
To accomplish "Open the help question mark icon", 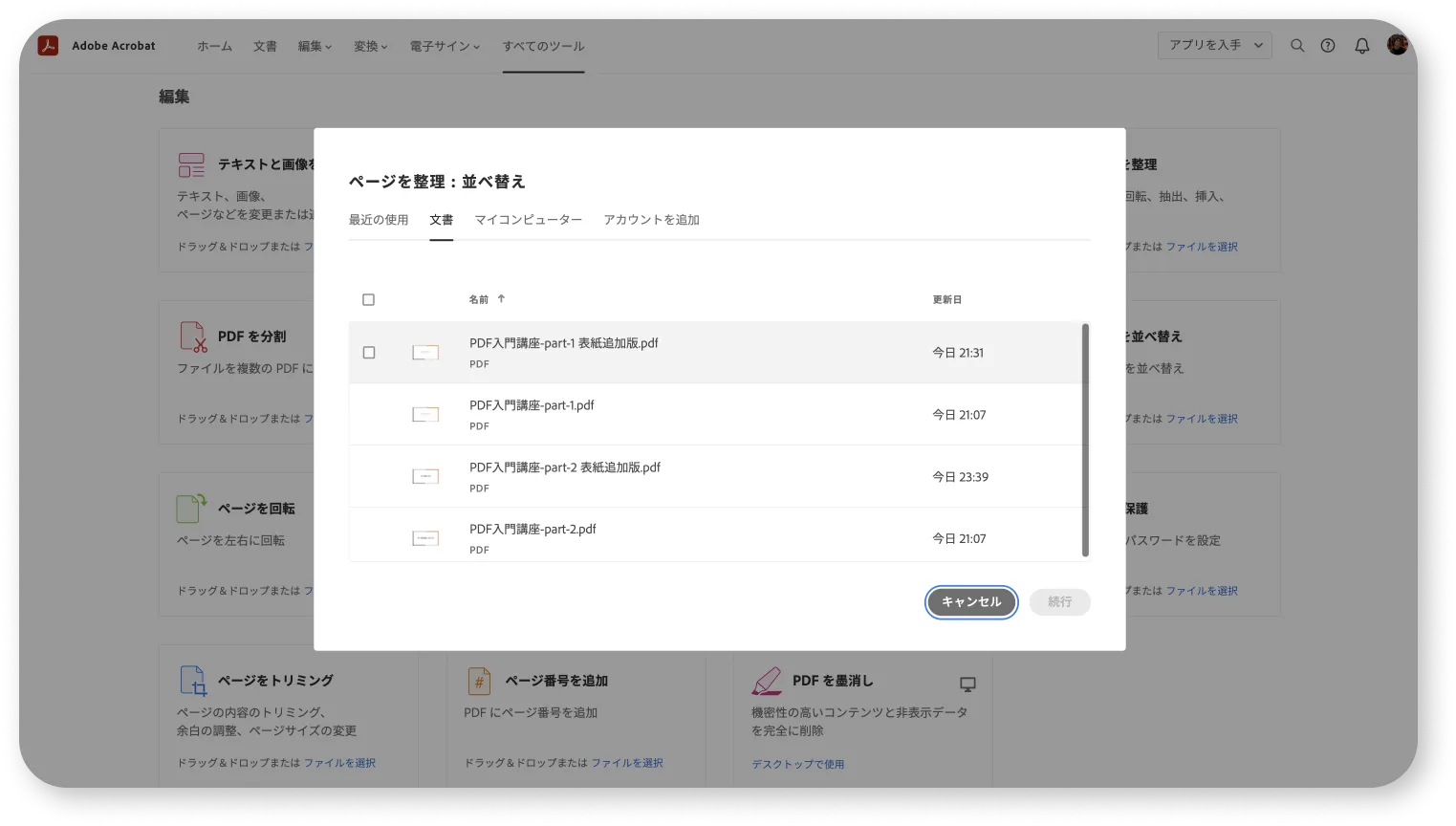I will [1328, 45].
